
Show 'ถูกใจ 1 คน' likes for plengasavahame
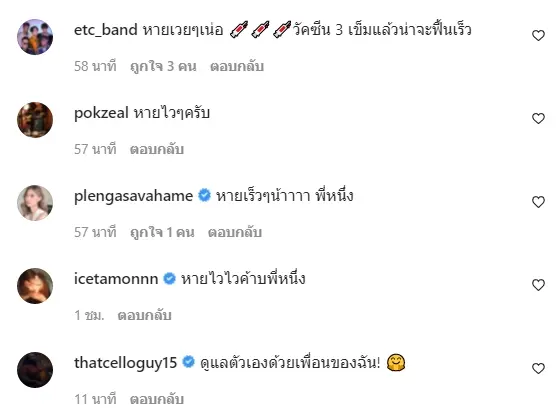pyautogui.click(x=162, y=232)
